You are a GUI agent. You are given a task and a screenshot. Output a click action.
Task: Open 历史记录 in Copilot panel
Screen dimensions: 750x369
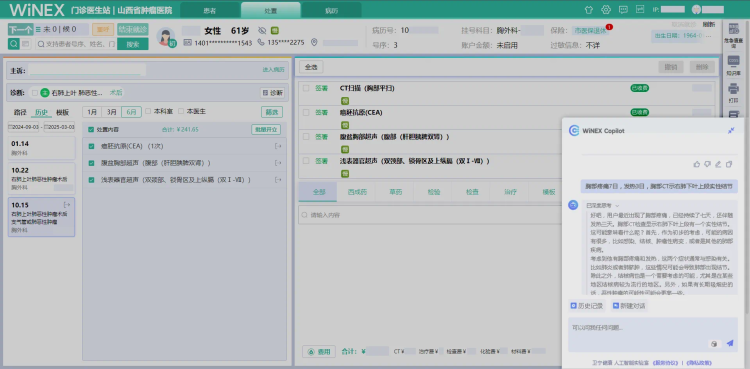coord(588,305)
